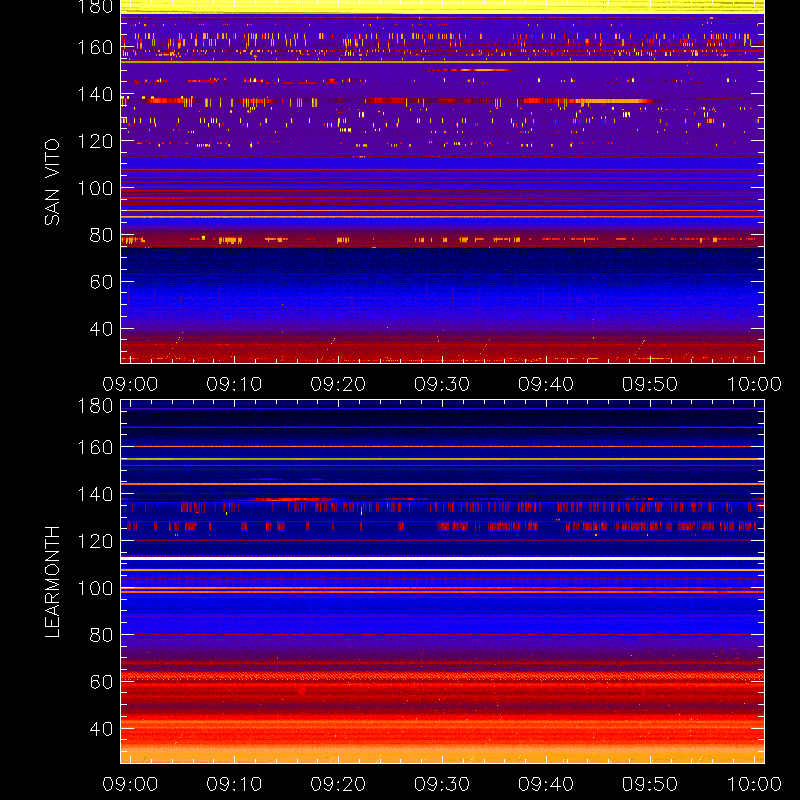Click 09:20 time label under Learmonth plot
800x800 pixels.
pos(338,784)
